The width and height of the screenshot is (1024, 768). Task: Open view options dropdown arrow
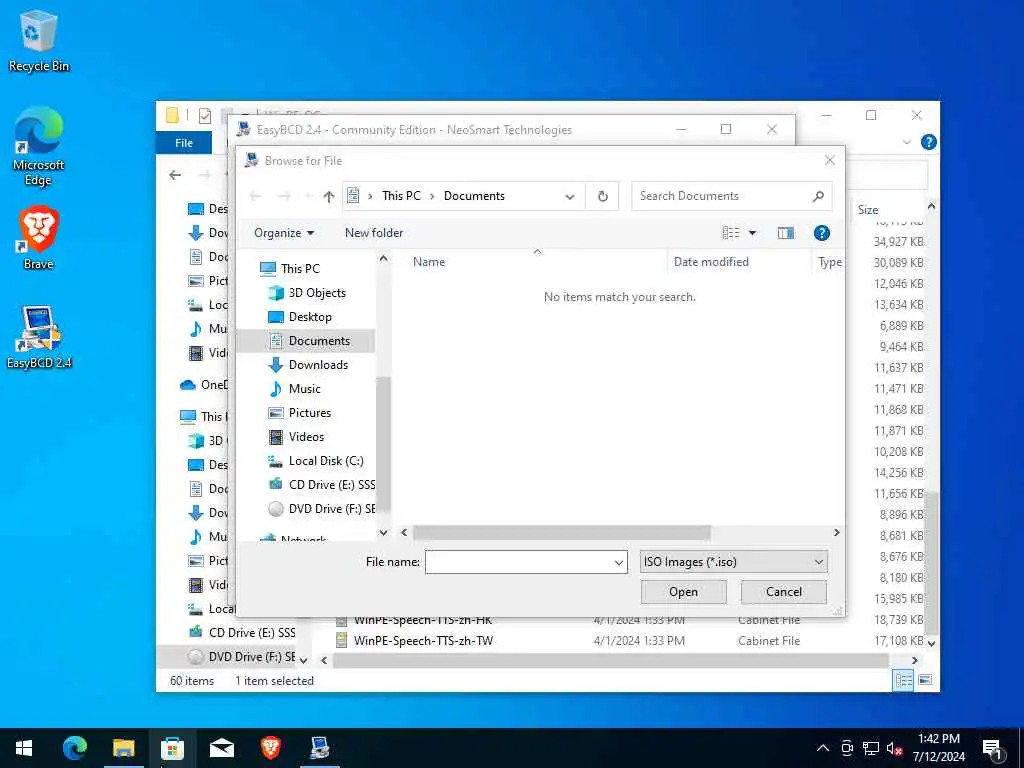click(x=752, y=233)
